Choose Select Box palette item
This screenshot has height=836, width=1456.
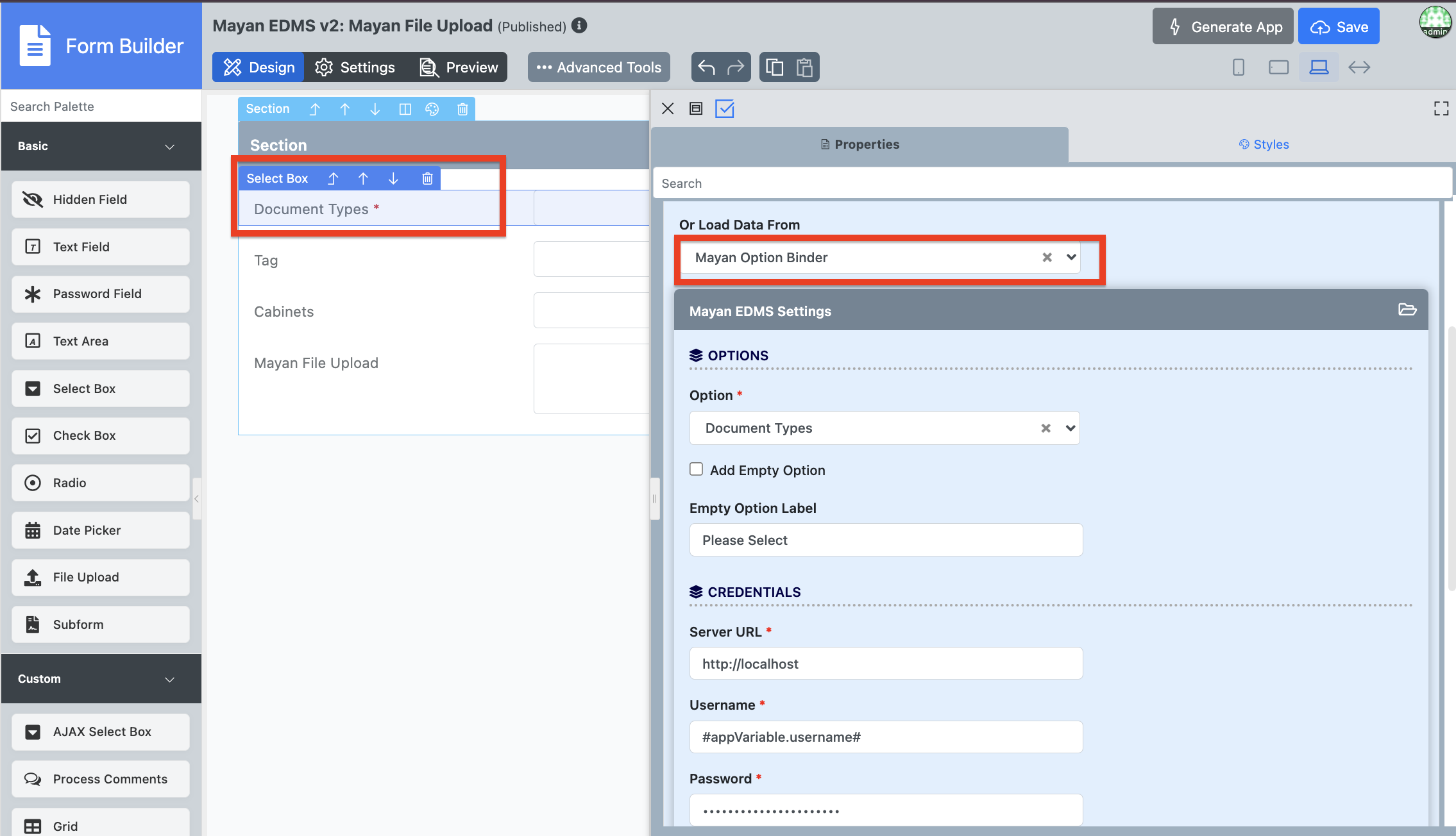point(101,389)
